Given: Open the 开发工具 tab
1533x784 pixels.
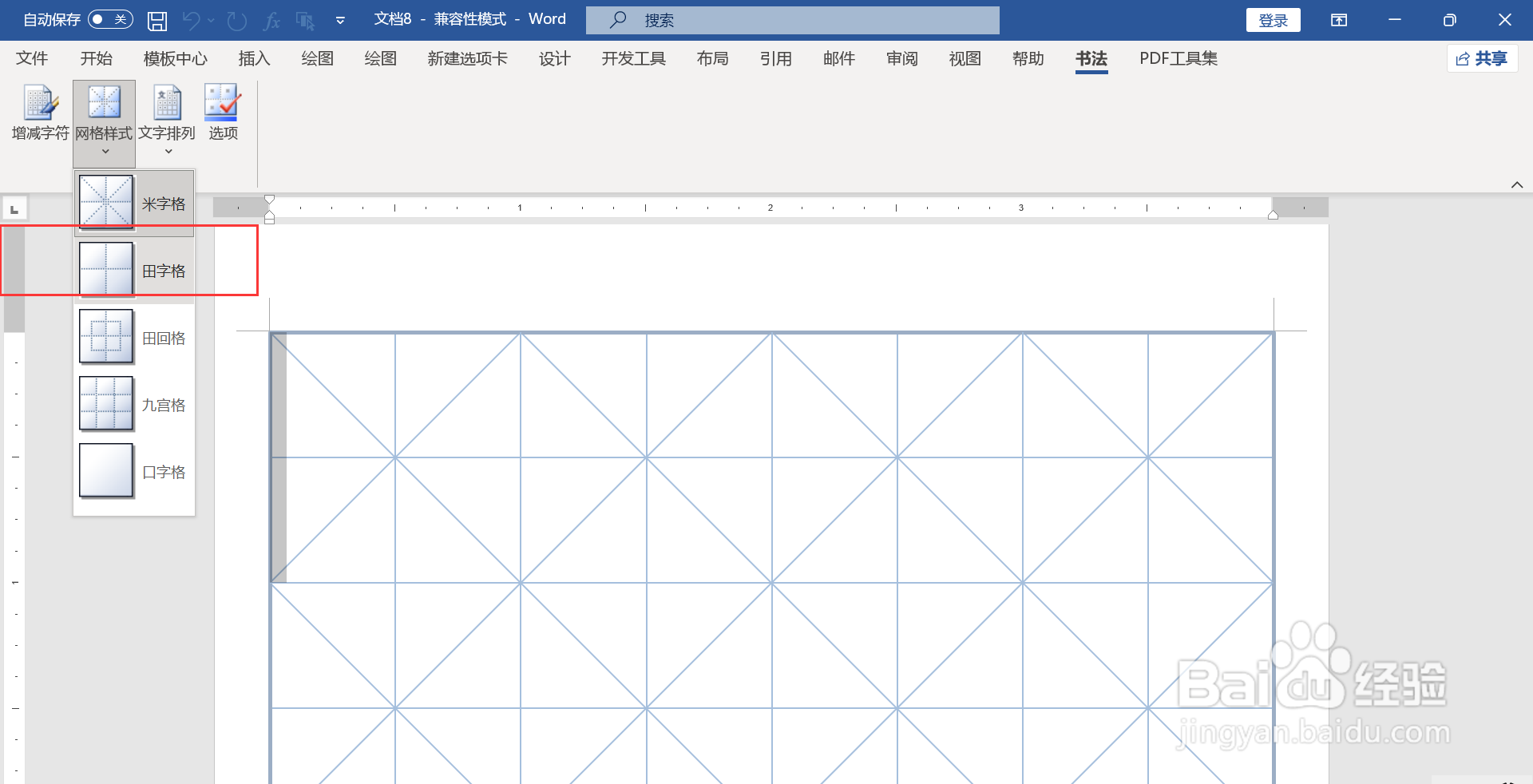Looking at the screenshot, I should pyautogui.click(x=633, y=58).
